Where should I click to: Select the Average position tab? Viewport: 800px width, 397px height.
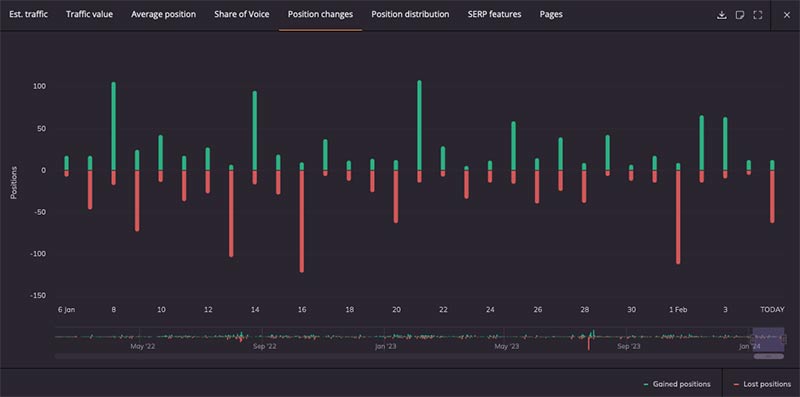pyautogui.click(x=163, y=14)
